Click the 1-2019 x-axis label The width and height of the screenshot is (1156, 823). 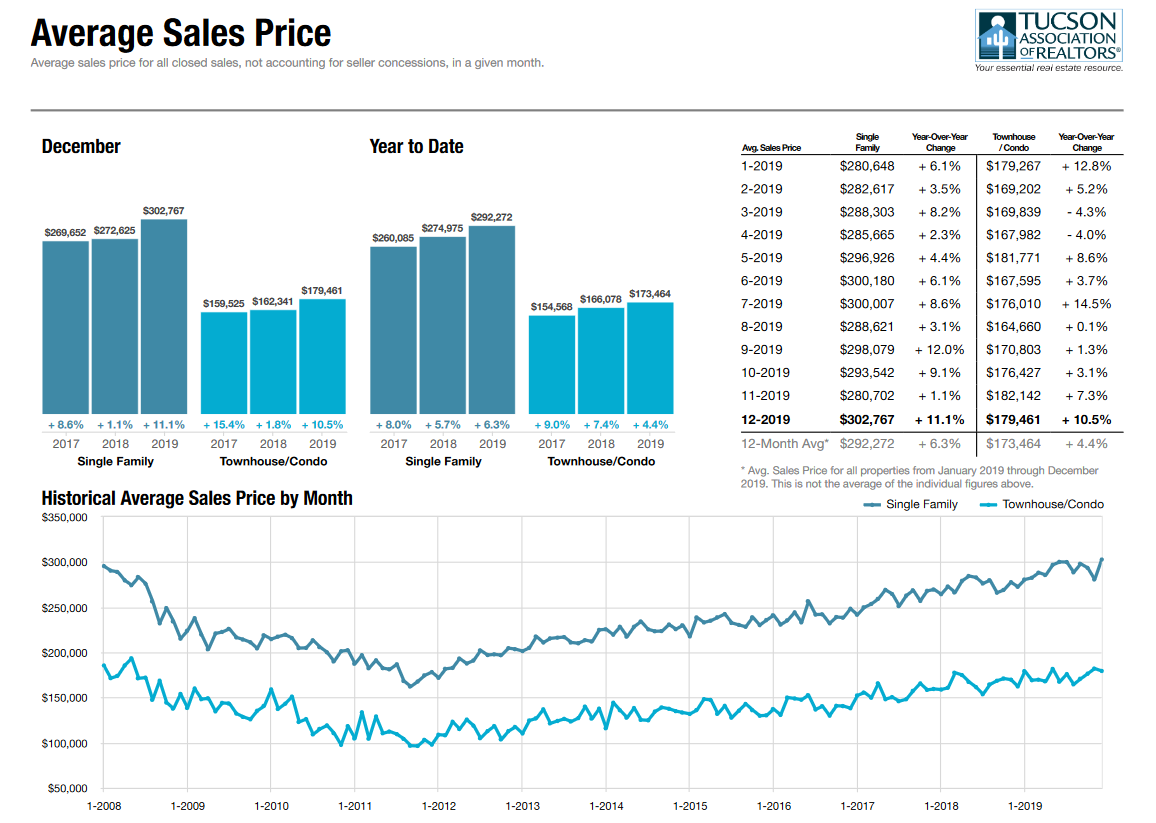(x=1024, y=806)
